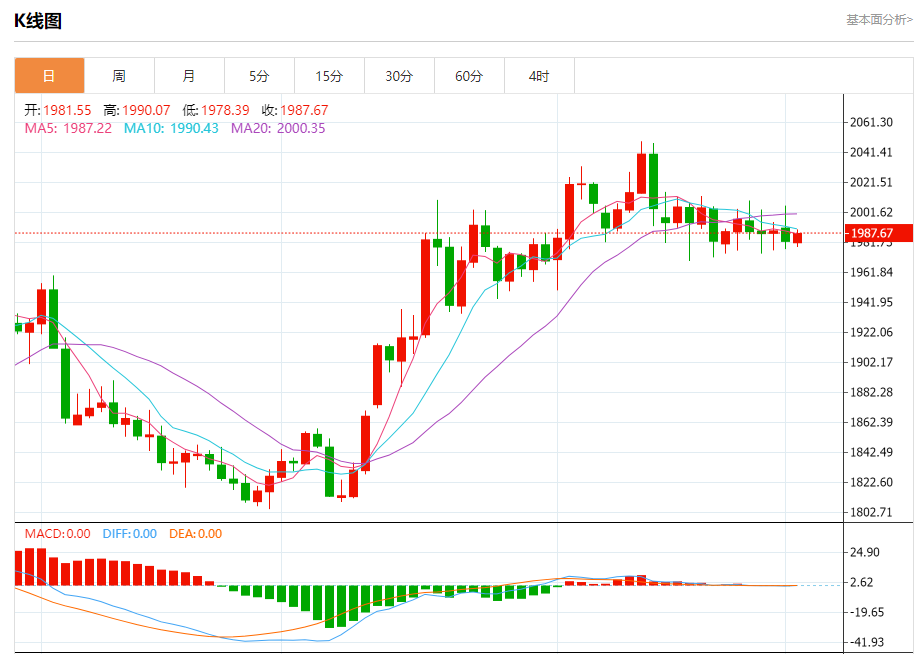Open the 30分 interval tab
This screenshot has height=654, width=923.
[399, 76]
